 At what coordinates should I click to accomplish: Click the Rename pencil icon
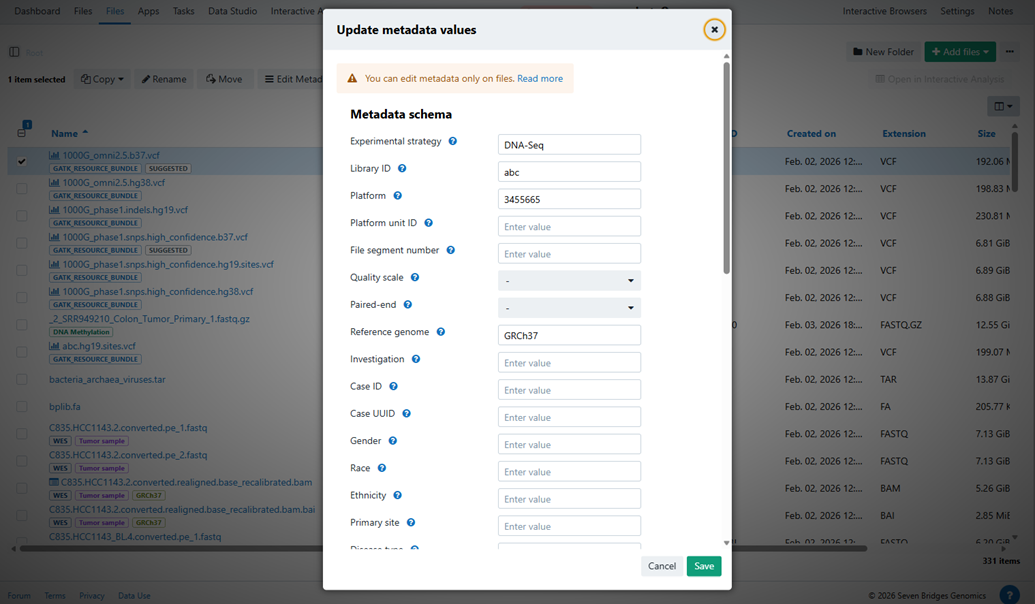point(144,78)
